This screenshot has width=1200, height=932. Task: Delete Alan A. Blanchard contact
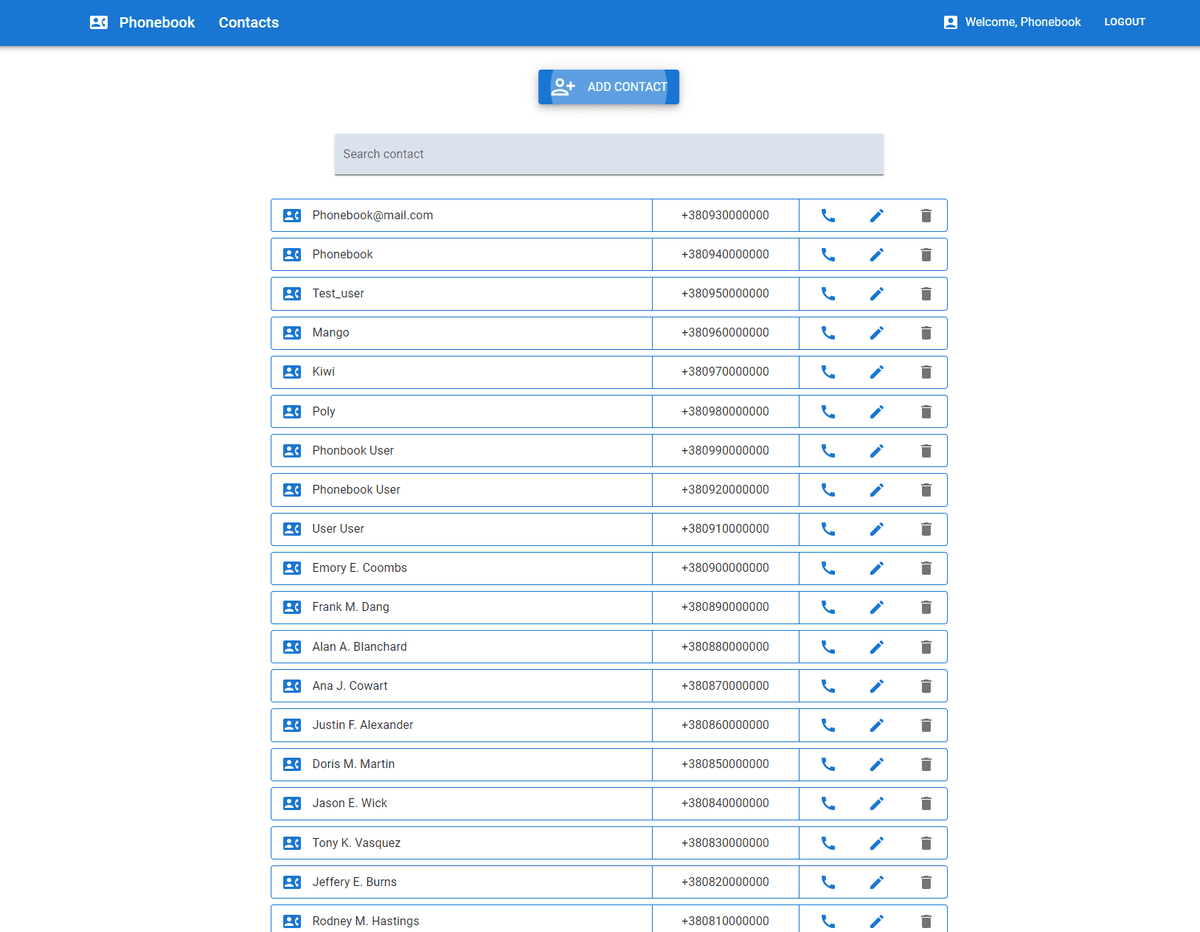tap(926, 647)
